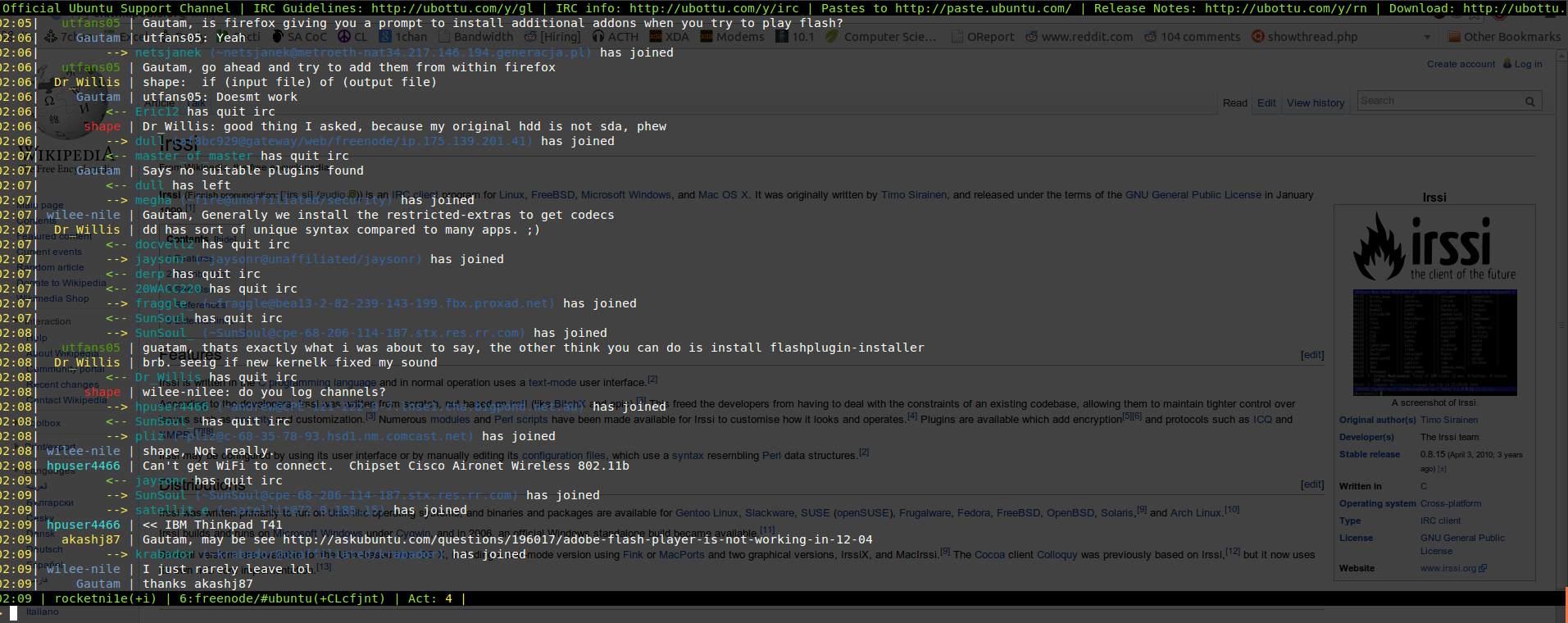1568x623 pixels.
Task: Open the 104 comments bookmark
Action: point(1193,37)
